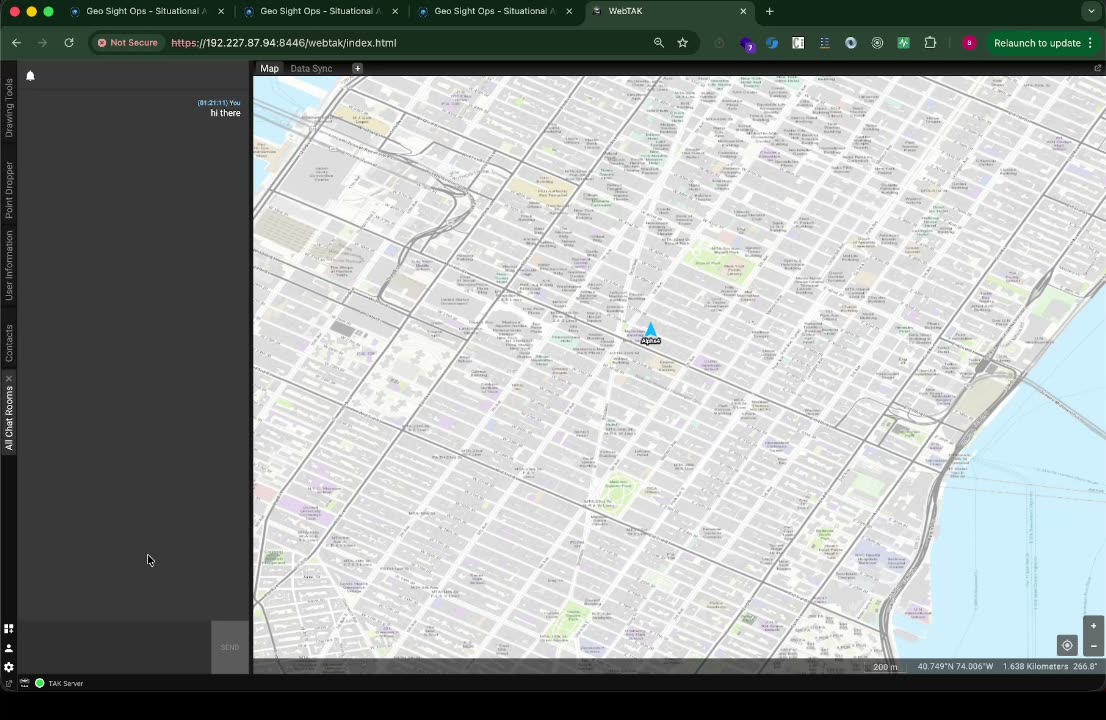Switch to the Map tab
Image resolution: width=1106 pixels, height=720 pixels.
[269, 68]
